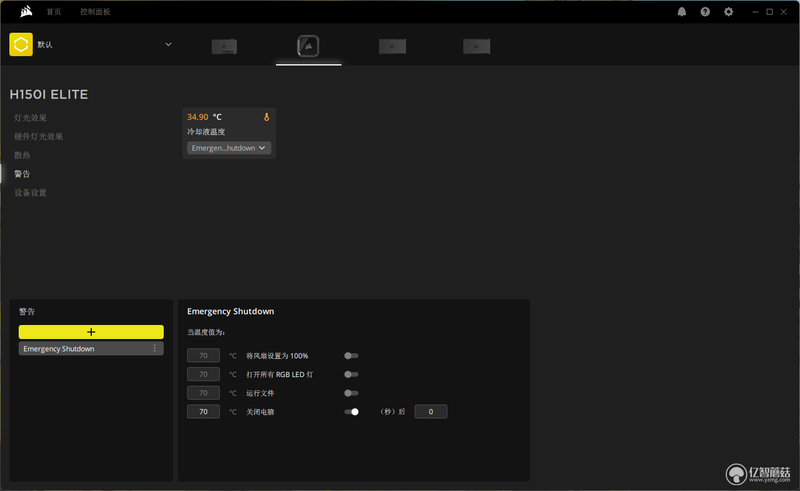Open the 灯光效果 section
800x491 pixels.
click(x=31, y=118)
